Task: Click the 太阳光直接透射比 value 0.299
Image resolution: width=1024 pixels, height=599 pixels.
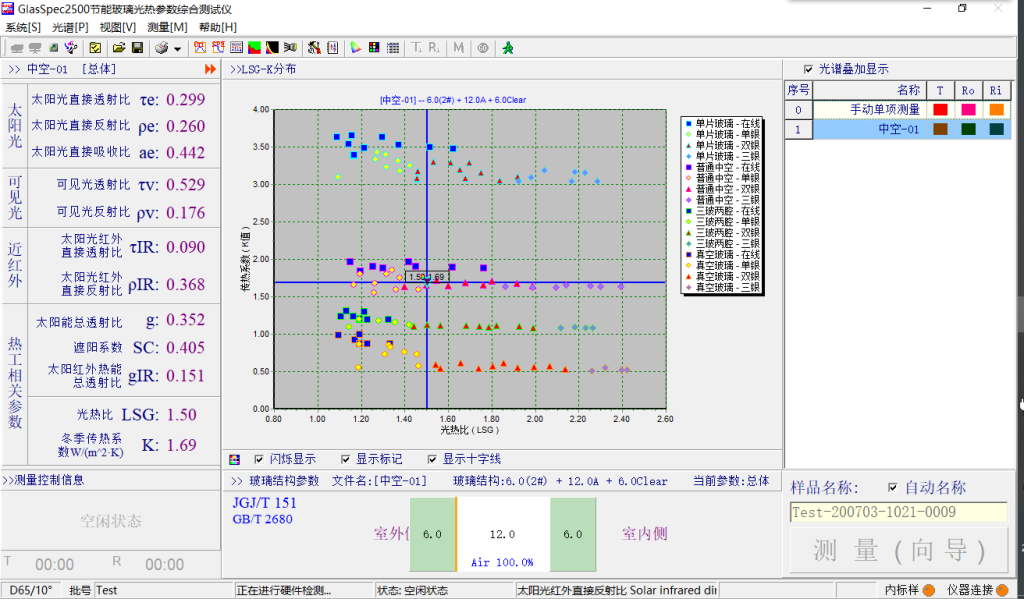Action: 185,99
